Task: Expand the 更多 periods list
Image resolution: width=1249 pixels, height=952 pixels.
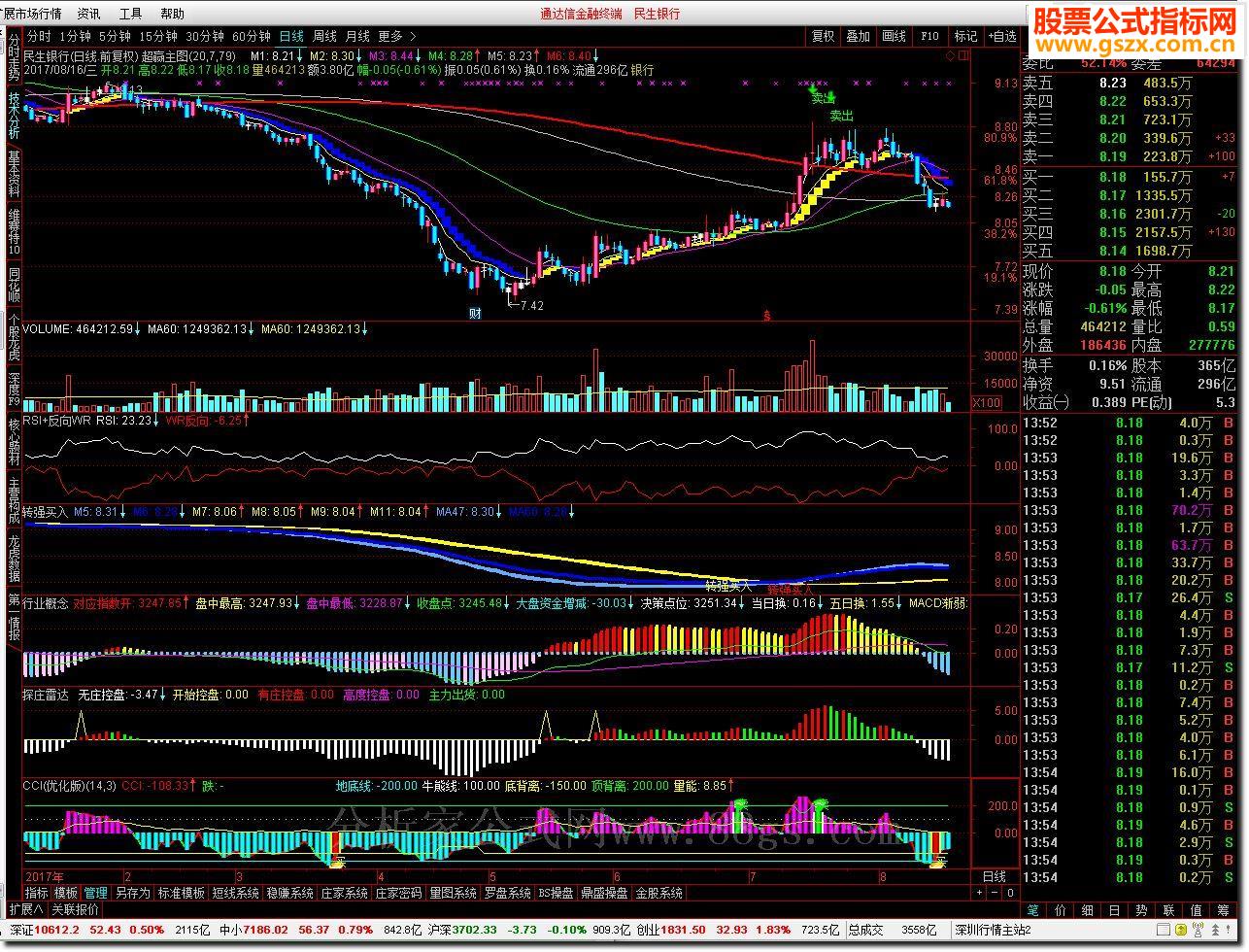Action: 396,36
